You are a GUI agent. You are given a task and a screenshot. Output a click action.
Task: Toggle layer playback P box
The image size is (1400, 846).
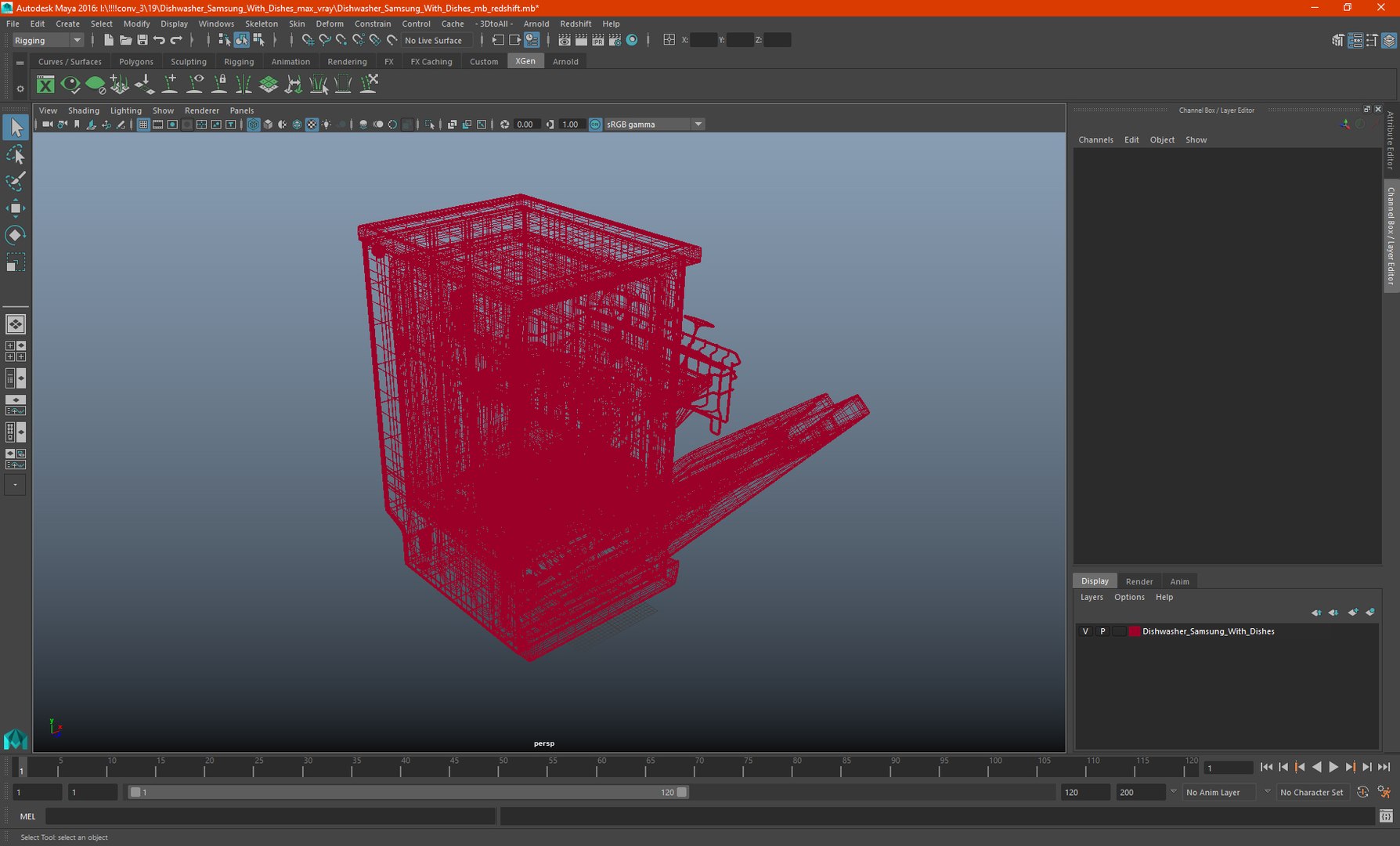click(x=1102, y=631)
